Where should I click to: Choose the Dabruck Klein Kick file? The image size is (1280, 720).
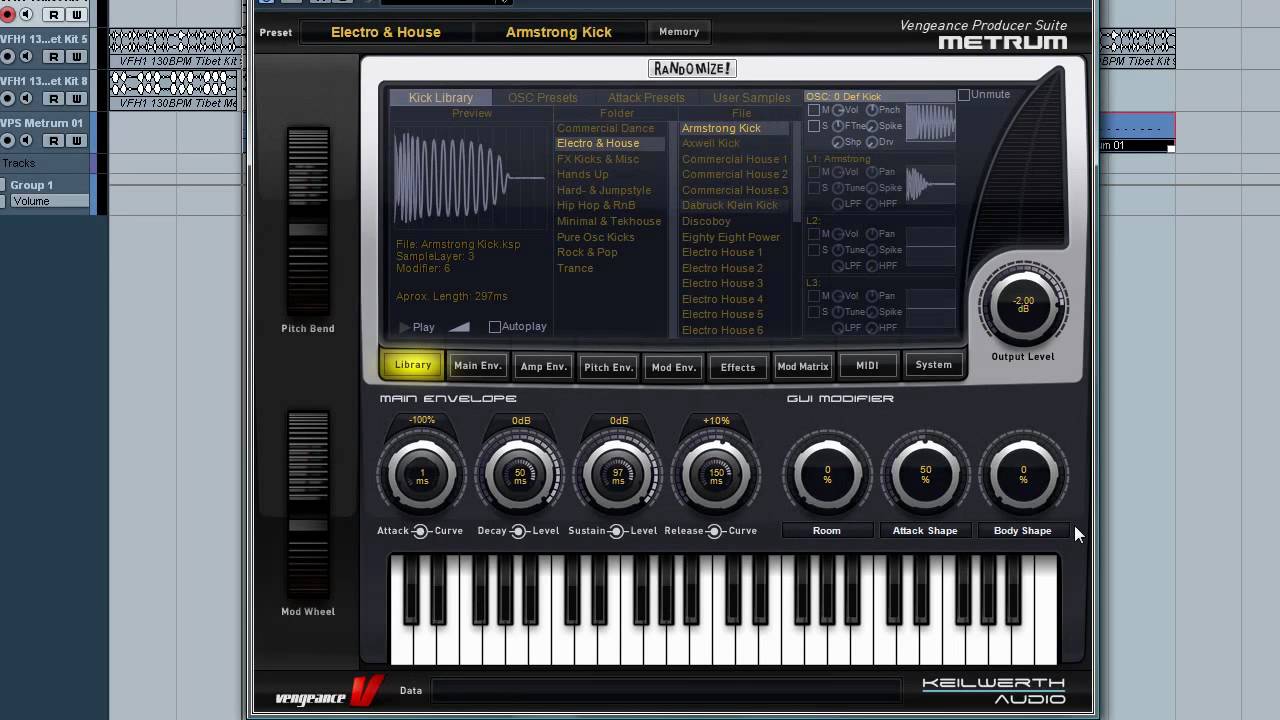(x=729, y=206)
